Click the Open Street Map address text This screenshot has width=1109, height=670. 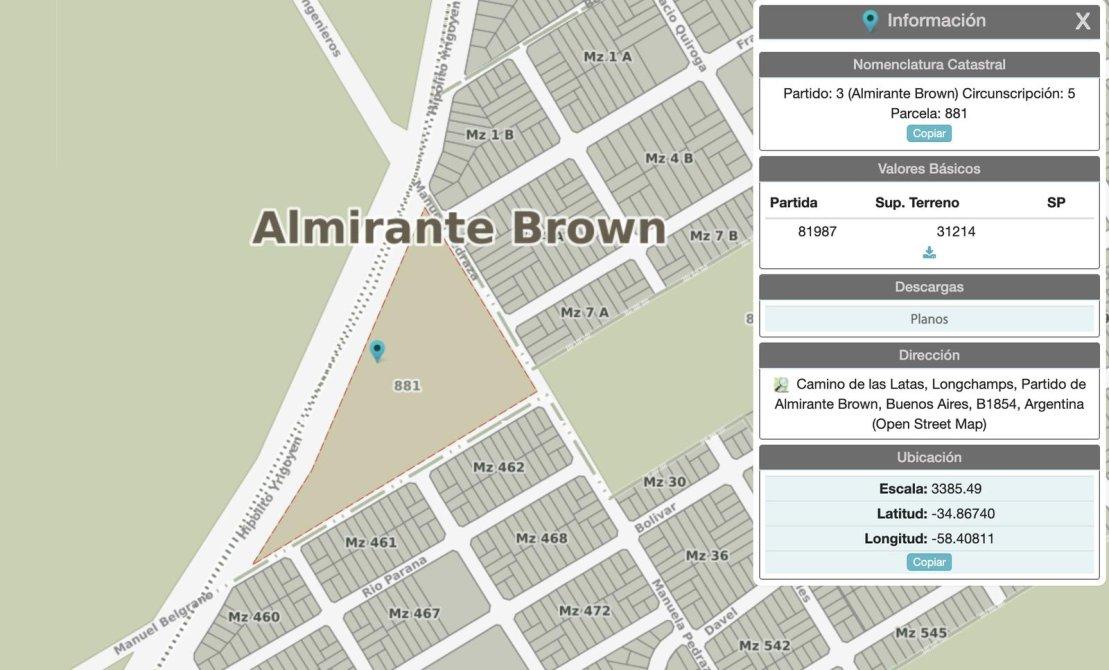929,424
